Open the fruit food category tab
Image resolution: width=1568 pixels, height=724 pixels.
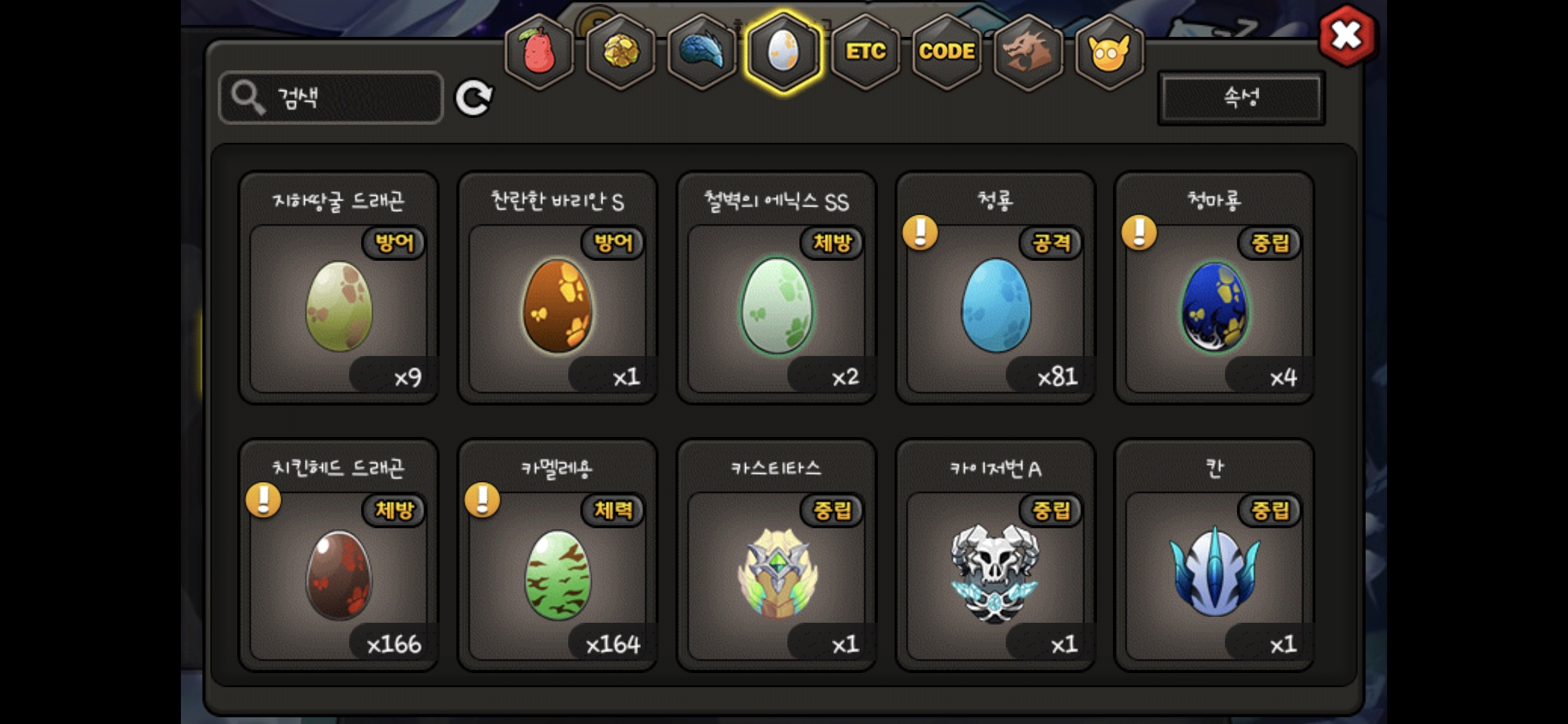[539, 52]
